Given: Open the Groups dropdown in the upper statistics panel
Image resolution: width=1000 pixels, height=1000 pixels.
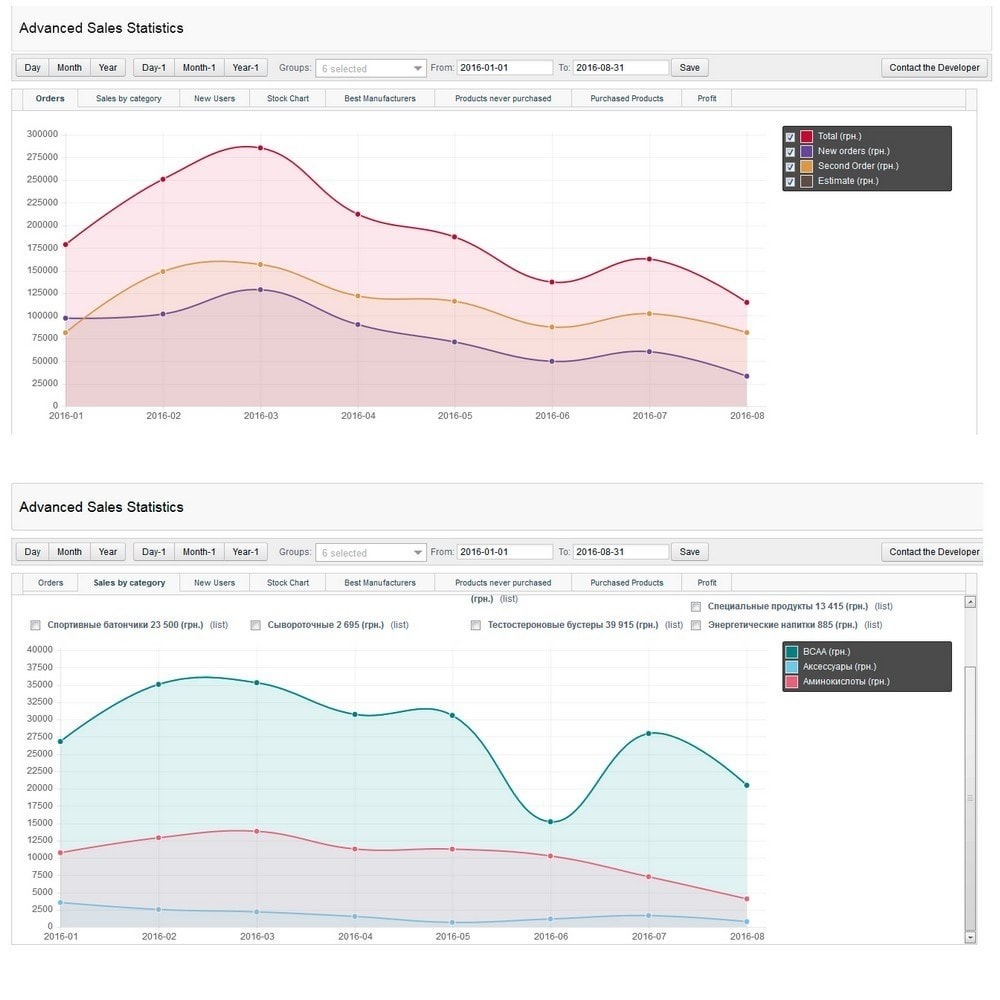Looking at the screenshot, I should (371, 68).
